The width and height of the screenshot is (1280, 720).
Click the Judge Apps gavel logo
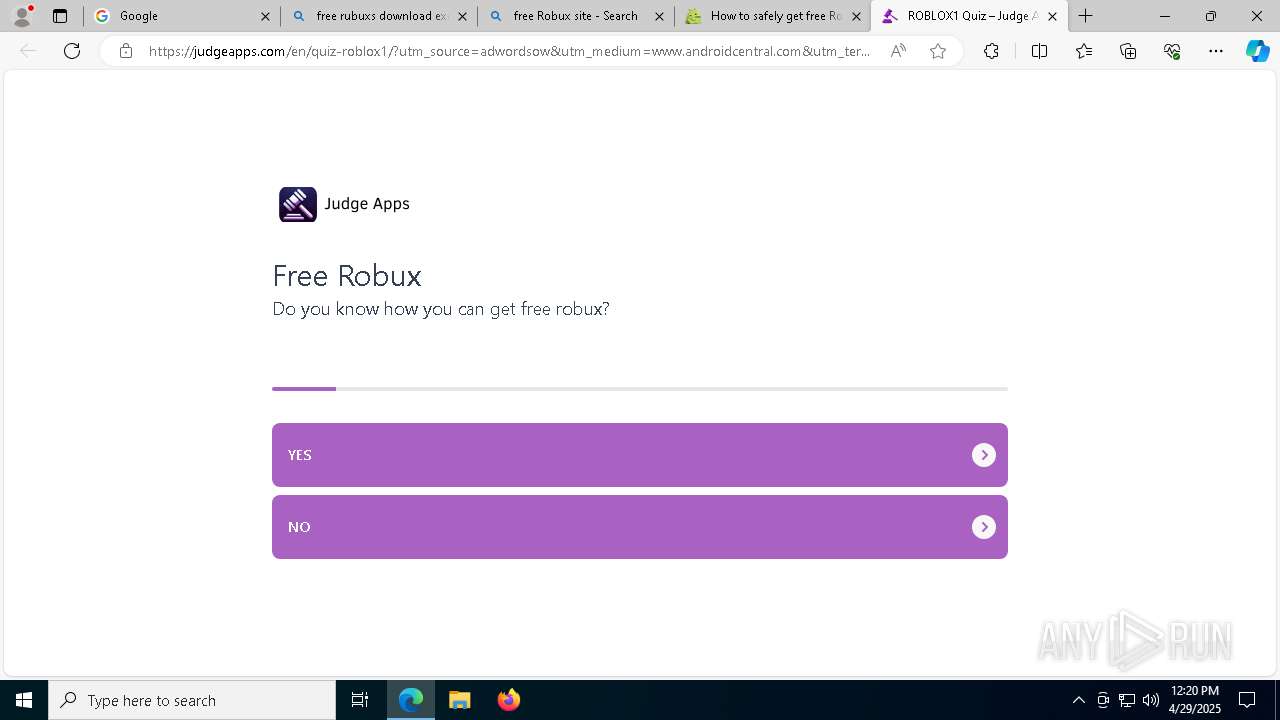[x=298, y=204]
